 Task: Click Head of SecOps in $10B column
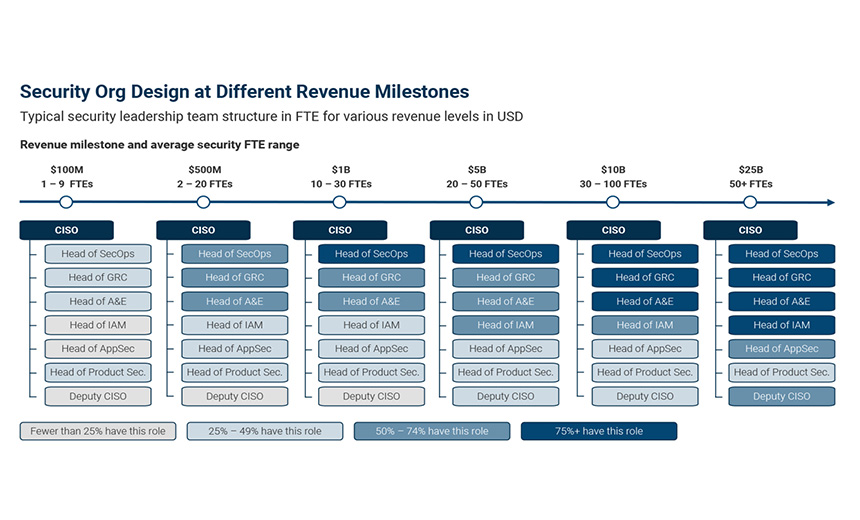[x=645, y=254]
